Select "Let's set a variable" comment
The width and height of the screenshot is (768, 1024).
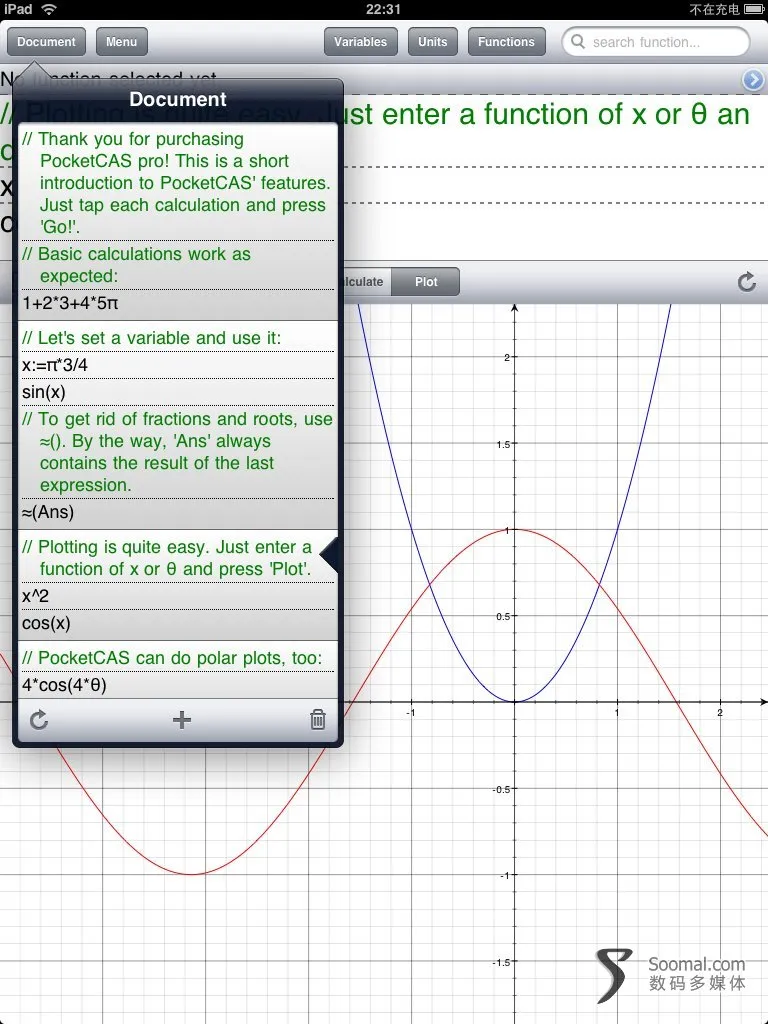(178, 338)
